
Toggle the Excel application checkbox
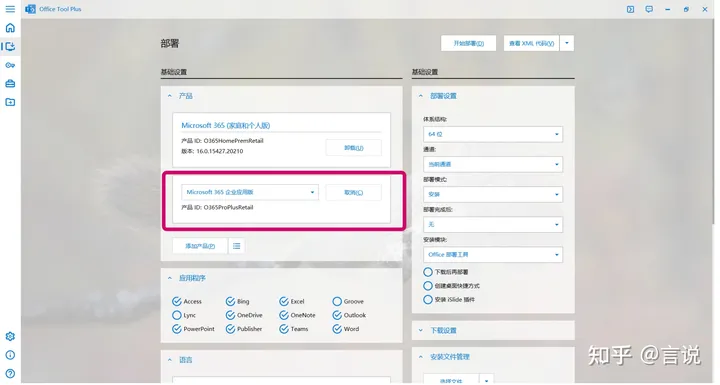[x=284, y=301]
